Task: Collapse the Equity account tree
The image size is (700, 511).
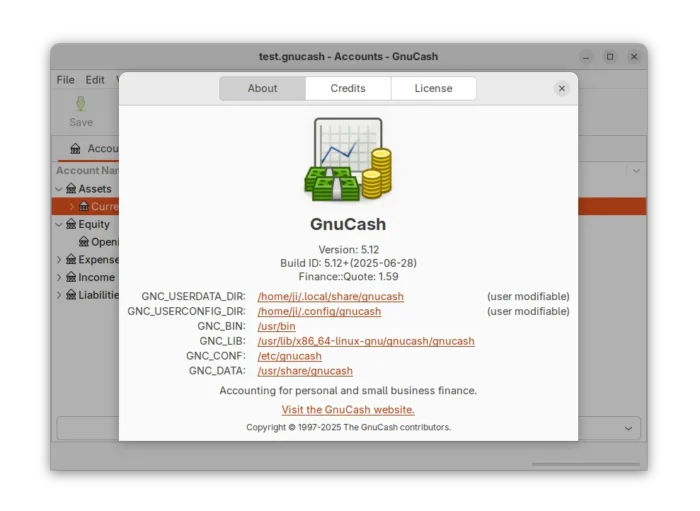Action: 59,225
